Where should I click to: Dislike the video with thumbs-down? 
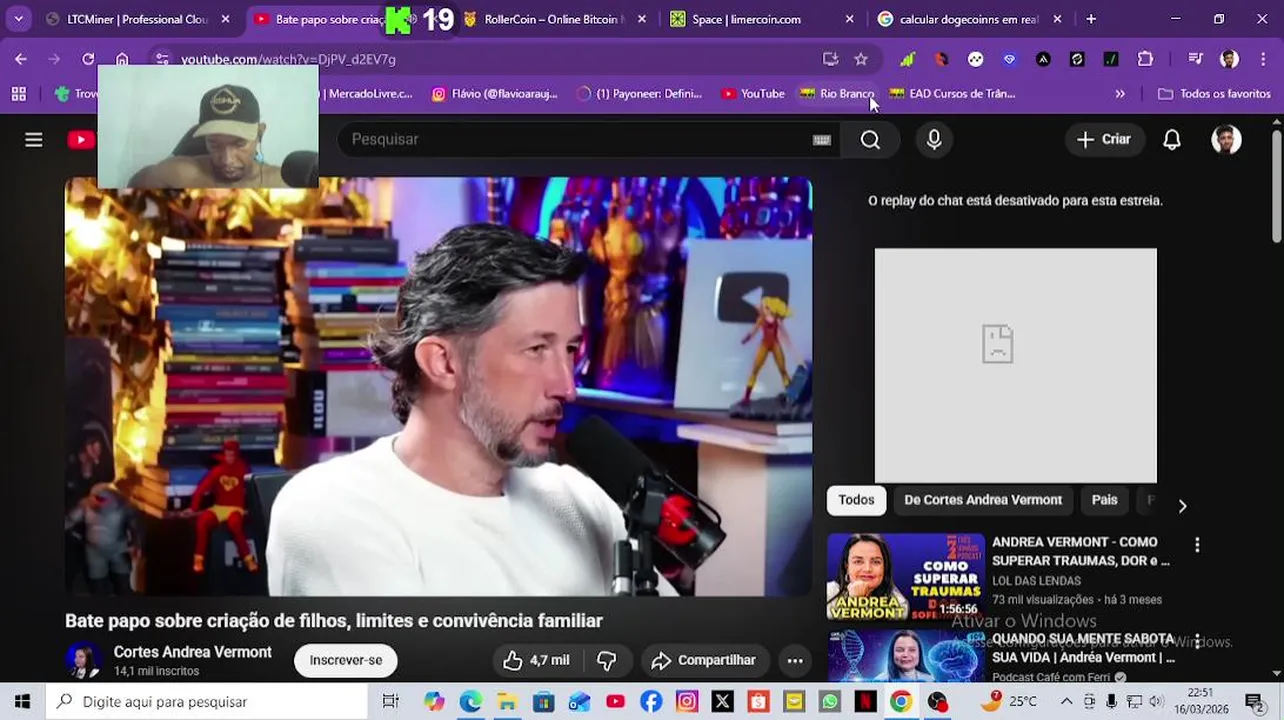(607, 660)
